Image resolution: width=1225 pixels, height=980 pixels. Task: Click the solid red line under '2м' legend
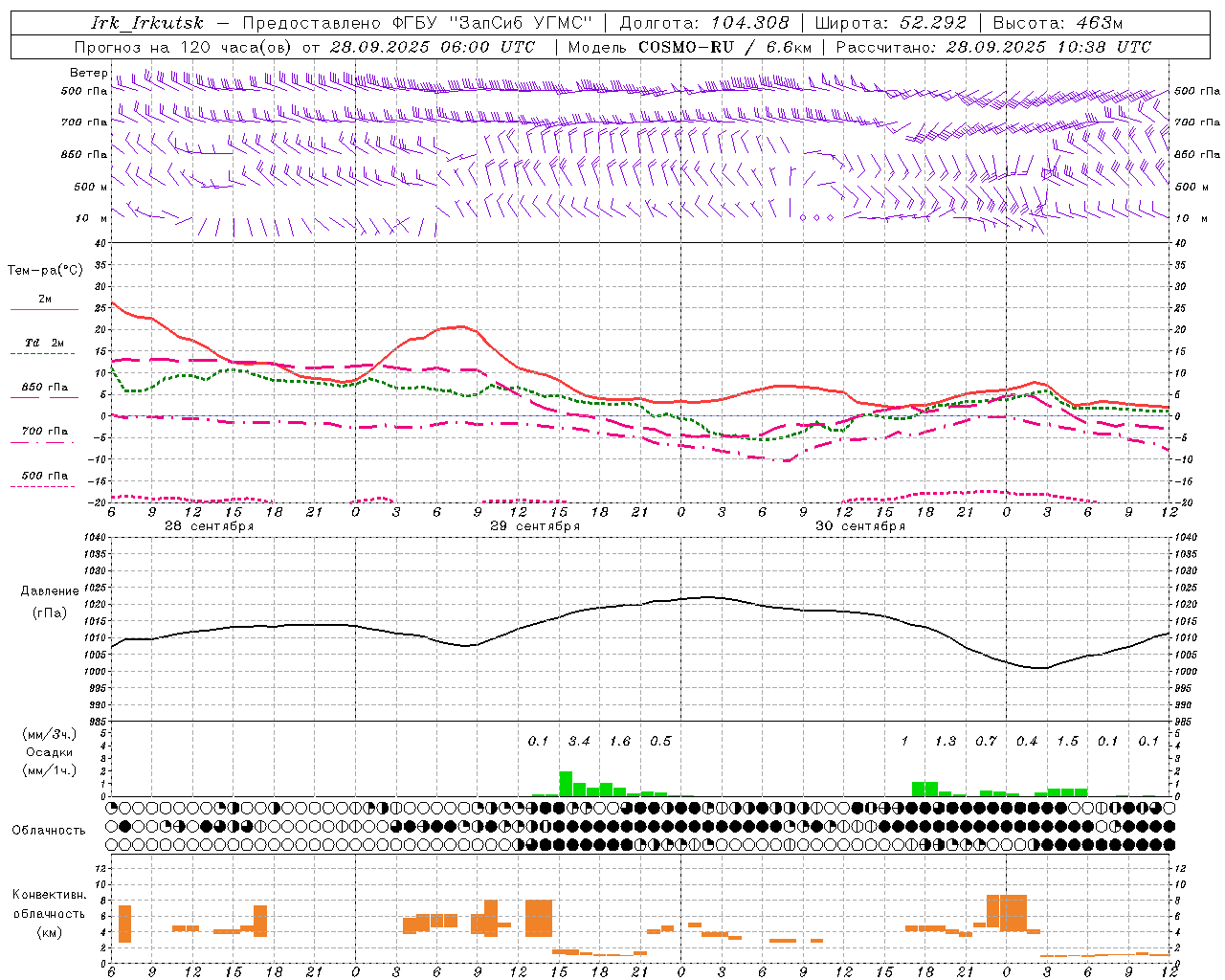44,310
